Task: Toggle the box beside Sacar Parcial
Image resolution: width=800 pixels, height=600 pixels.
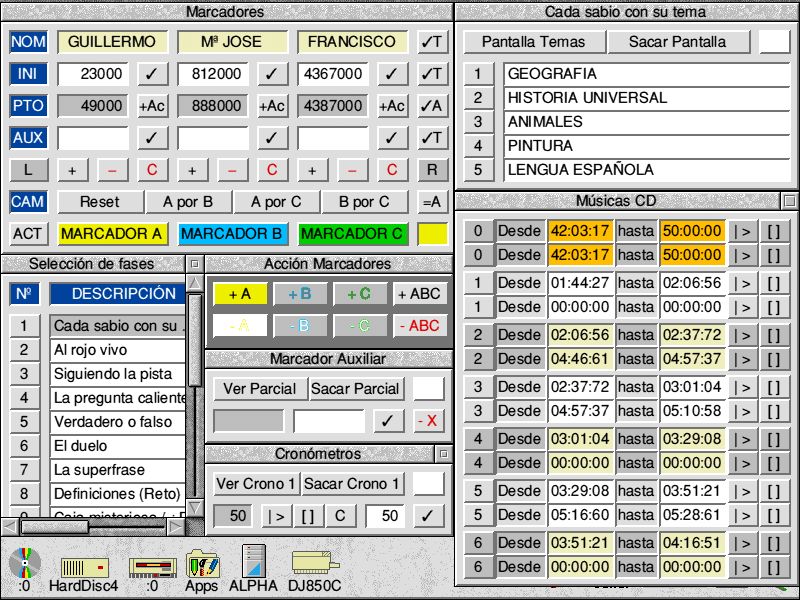Action: 428,389
